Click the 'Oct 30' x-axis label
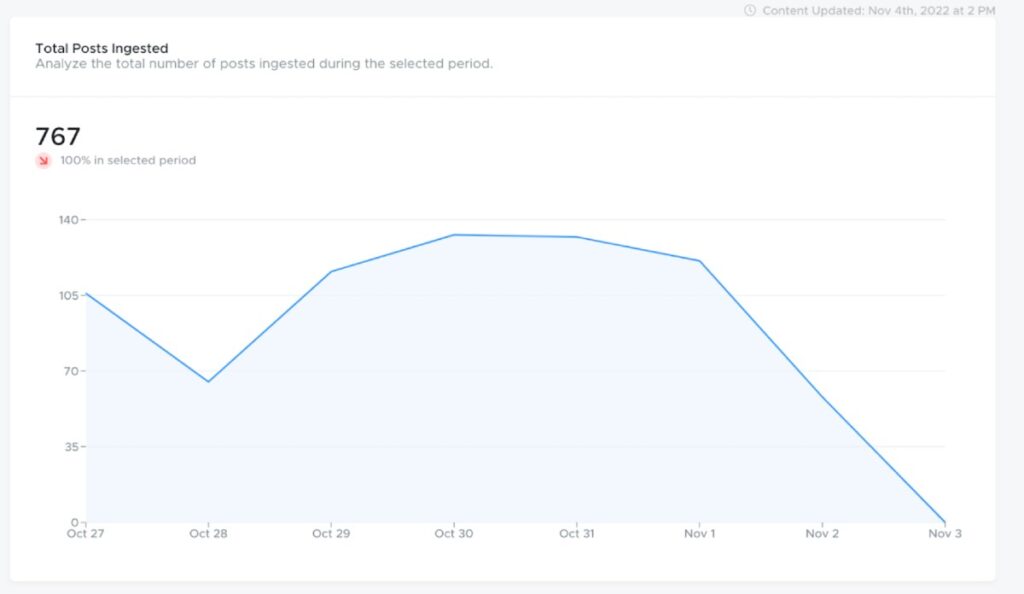1024x594 pixels. click(x=454, y=533)
